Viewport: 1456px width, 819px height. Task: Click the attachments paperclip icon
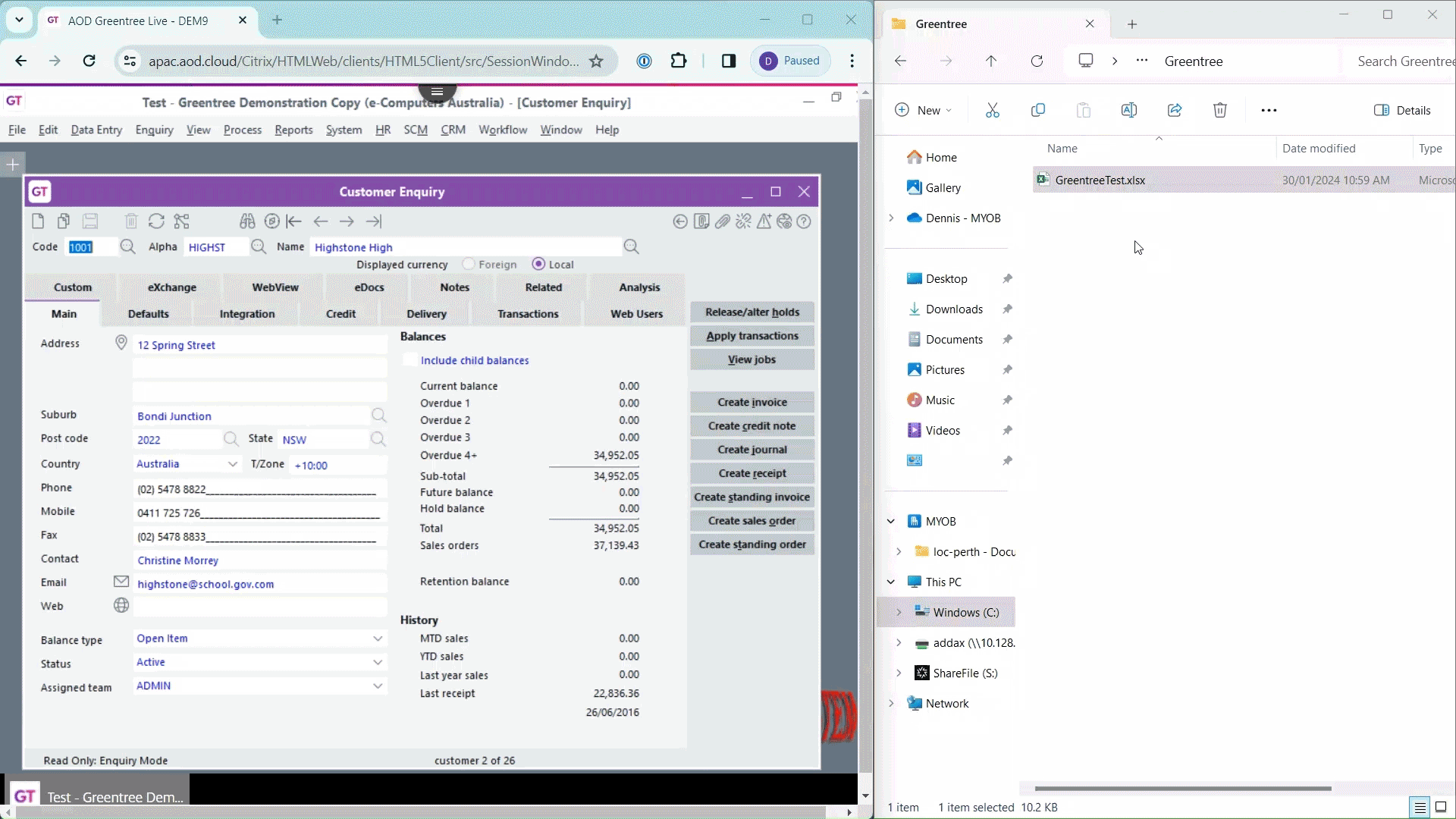point(723,221)
